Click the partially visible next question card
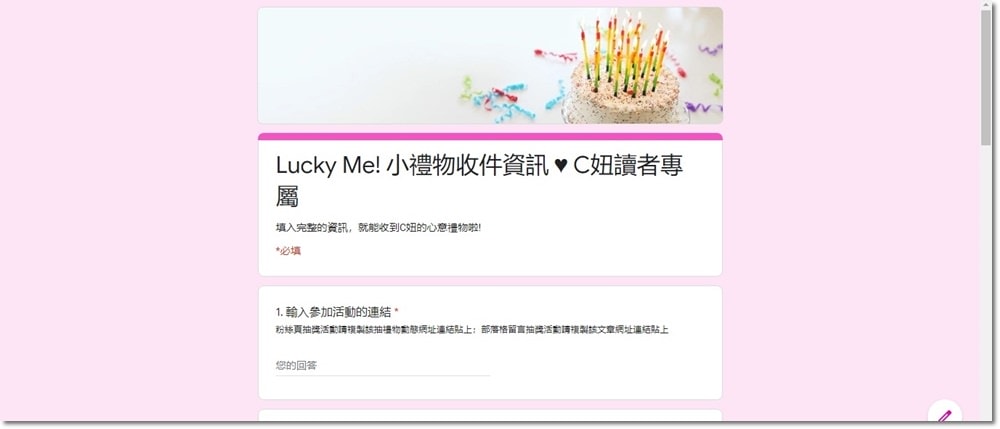Screen dimensions: 1000x429 490,416
